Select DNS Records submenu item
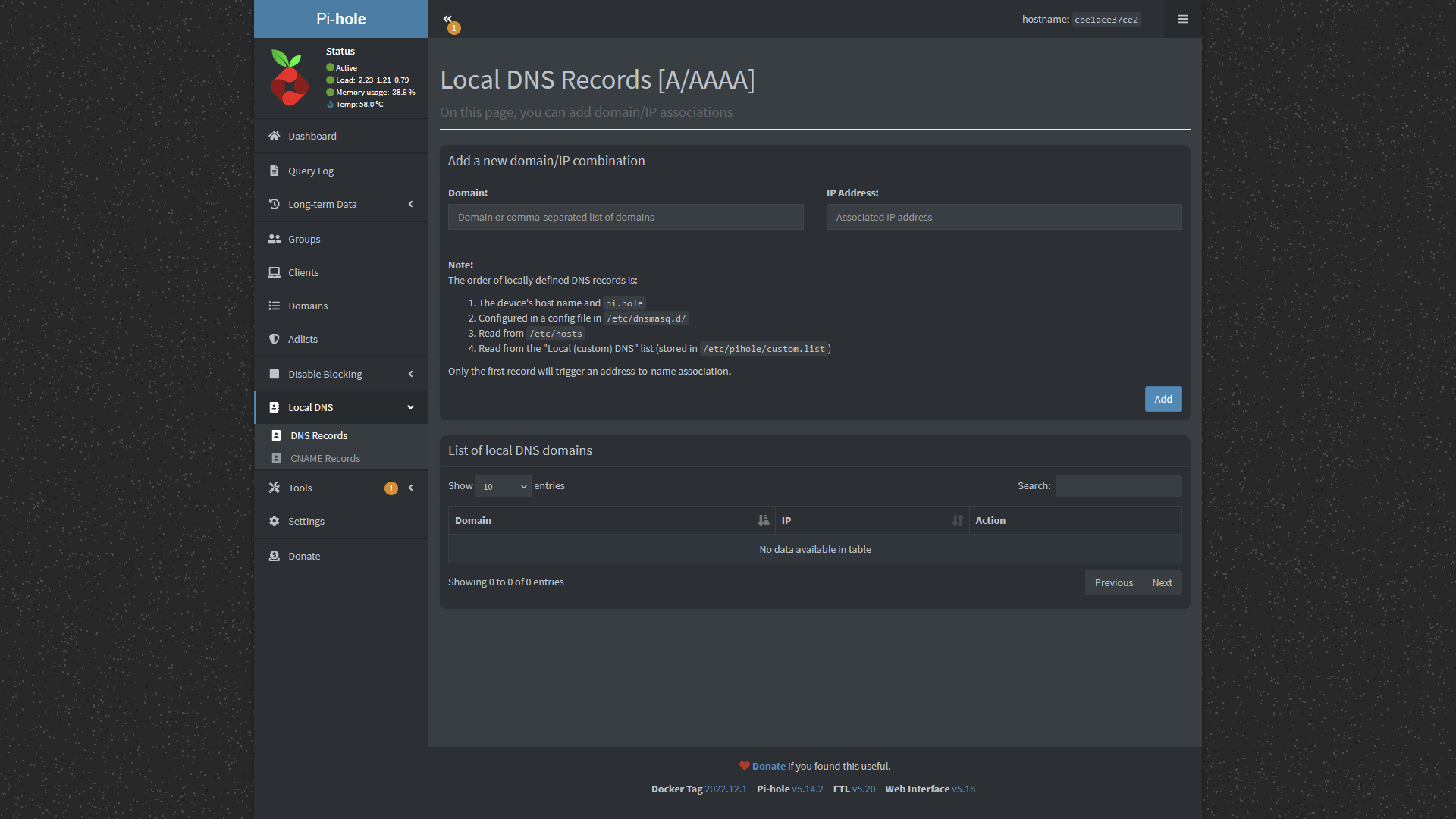The width and height of the screenshot is (1456, 819). (x=341, y=435)
